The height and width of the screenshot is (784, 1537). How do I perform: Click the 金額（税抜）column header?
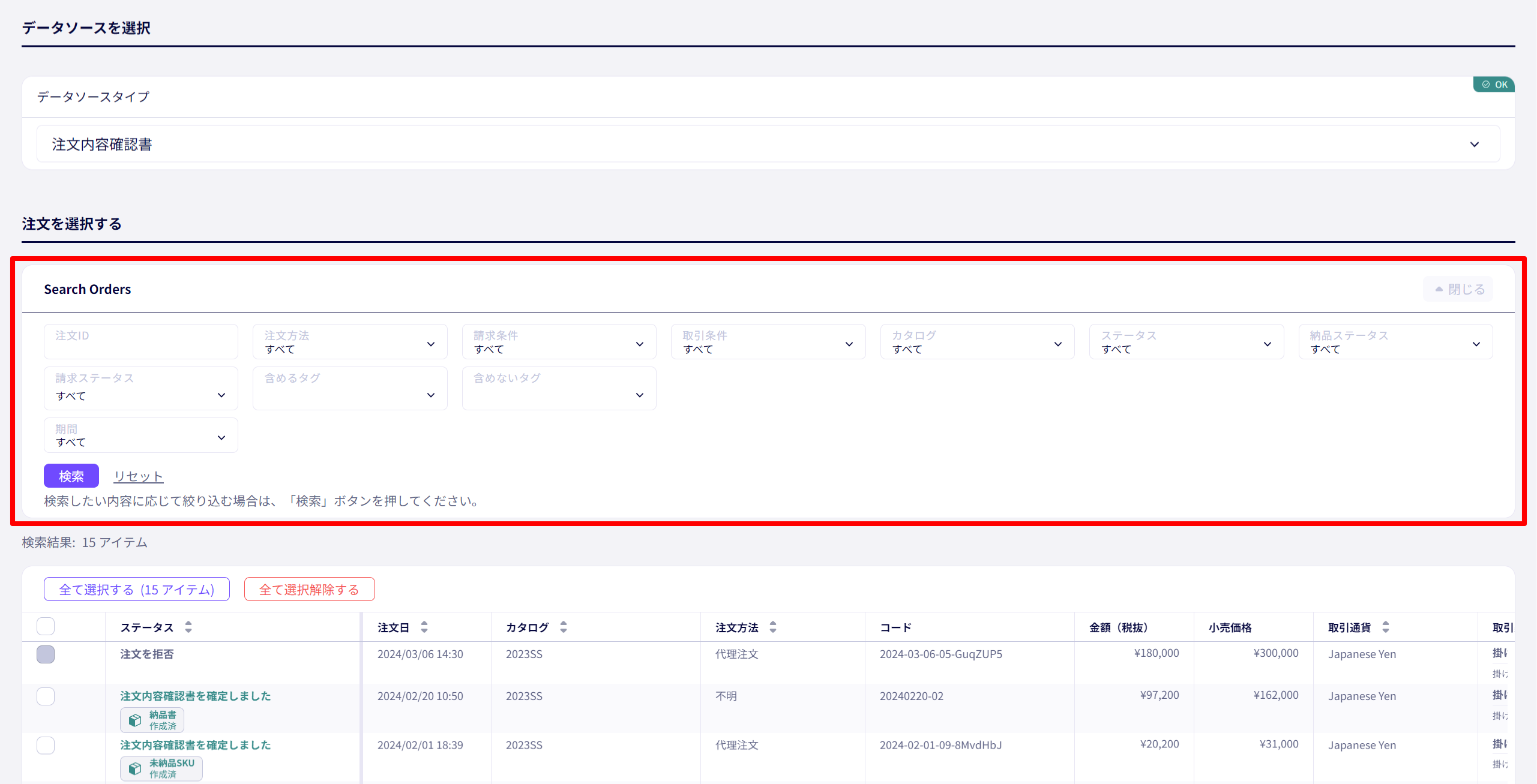(x=1119, y=627)
